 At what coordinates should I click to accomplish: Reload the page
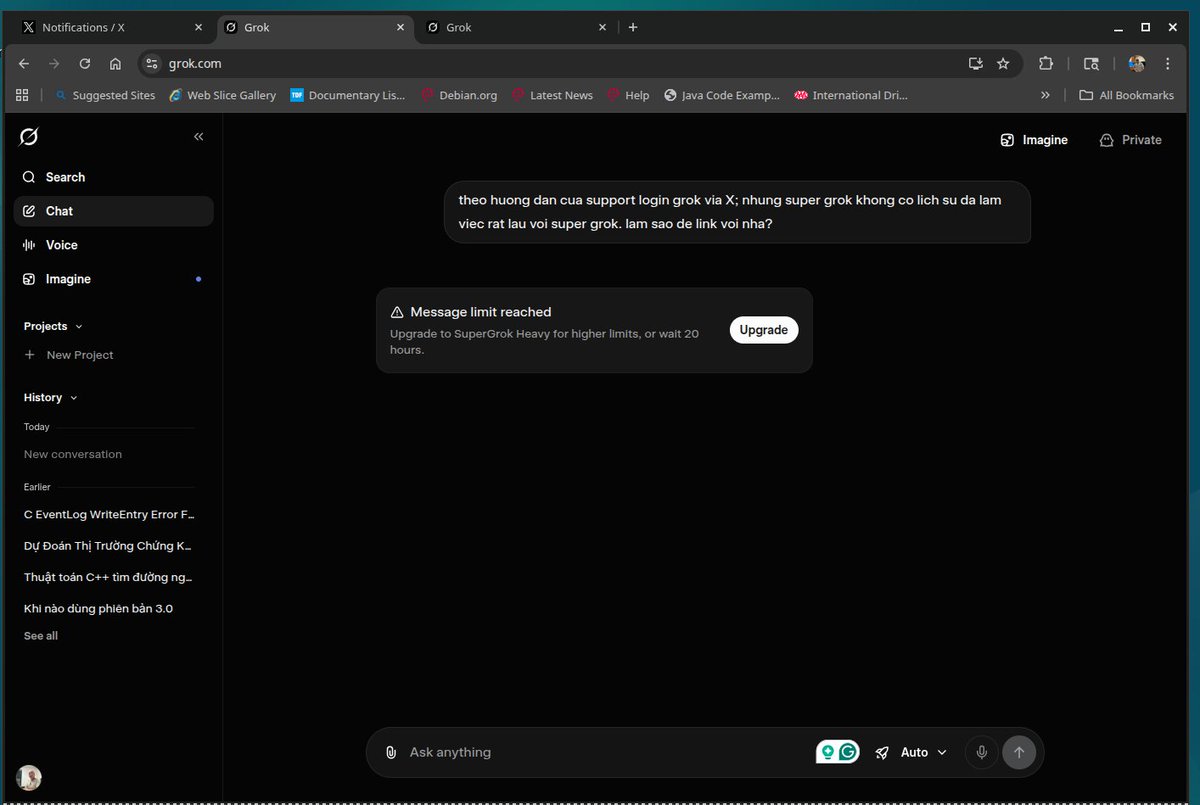coord(85,63)
